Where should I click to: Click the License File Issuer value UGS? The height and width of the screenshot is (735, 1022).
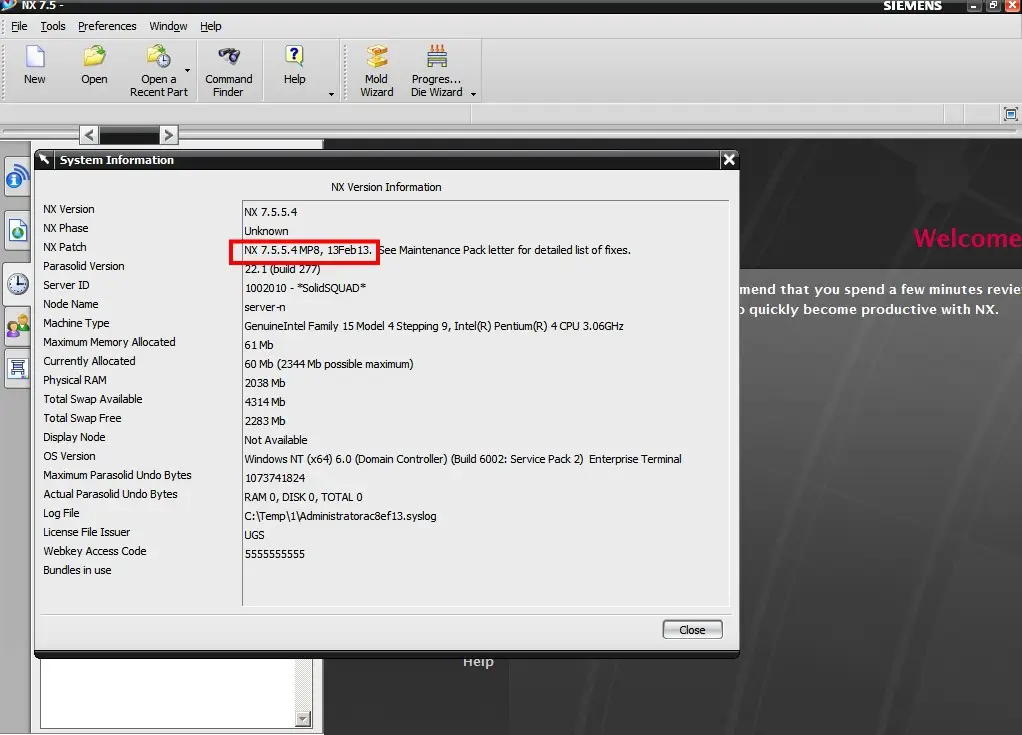254,535
